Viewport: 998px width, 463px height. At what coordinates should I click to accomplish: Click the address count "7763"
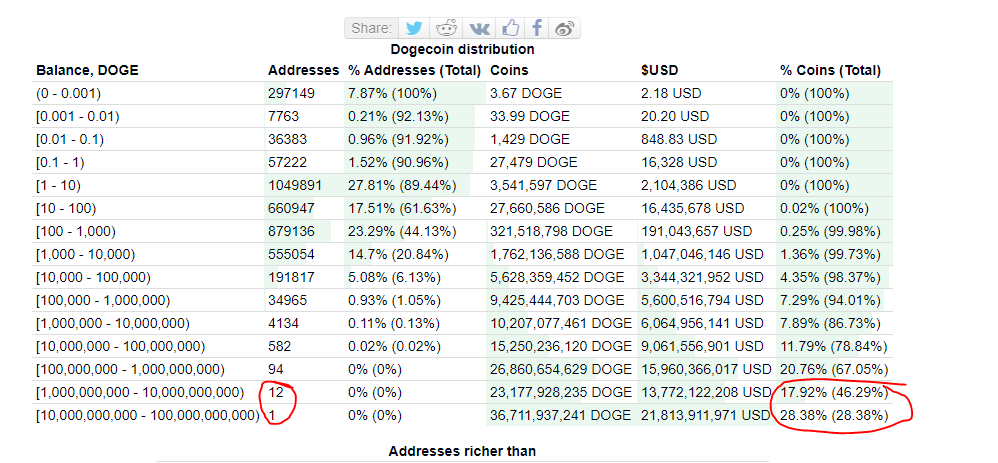click(x=283, y=117)
